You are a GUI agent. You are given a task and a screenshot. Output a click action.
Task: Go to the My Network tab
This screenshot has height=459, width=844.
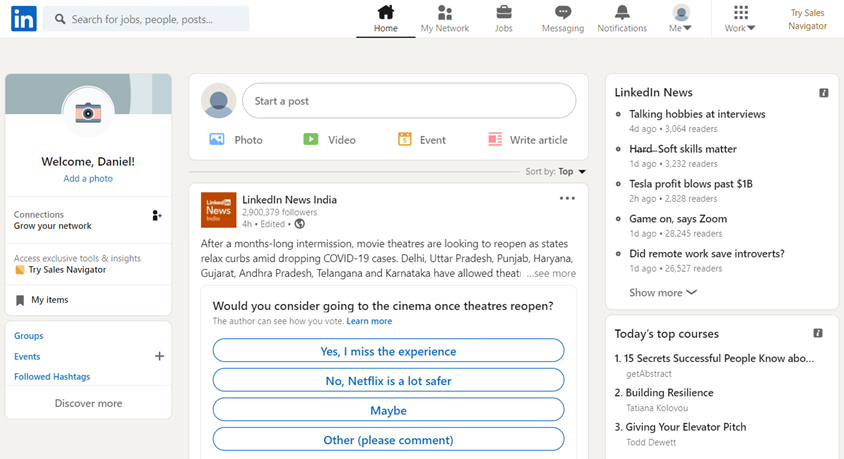[445, 19]
